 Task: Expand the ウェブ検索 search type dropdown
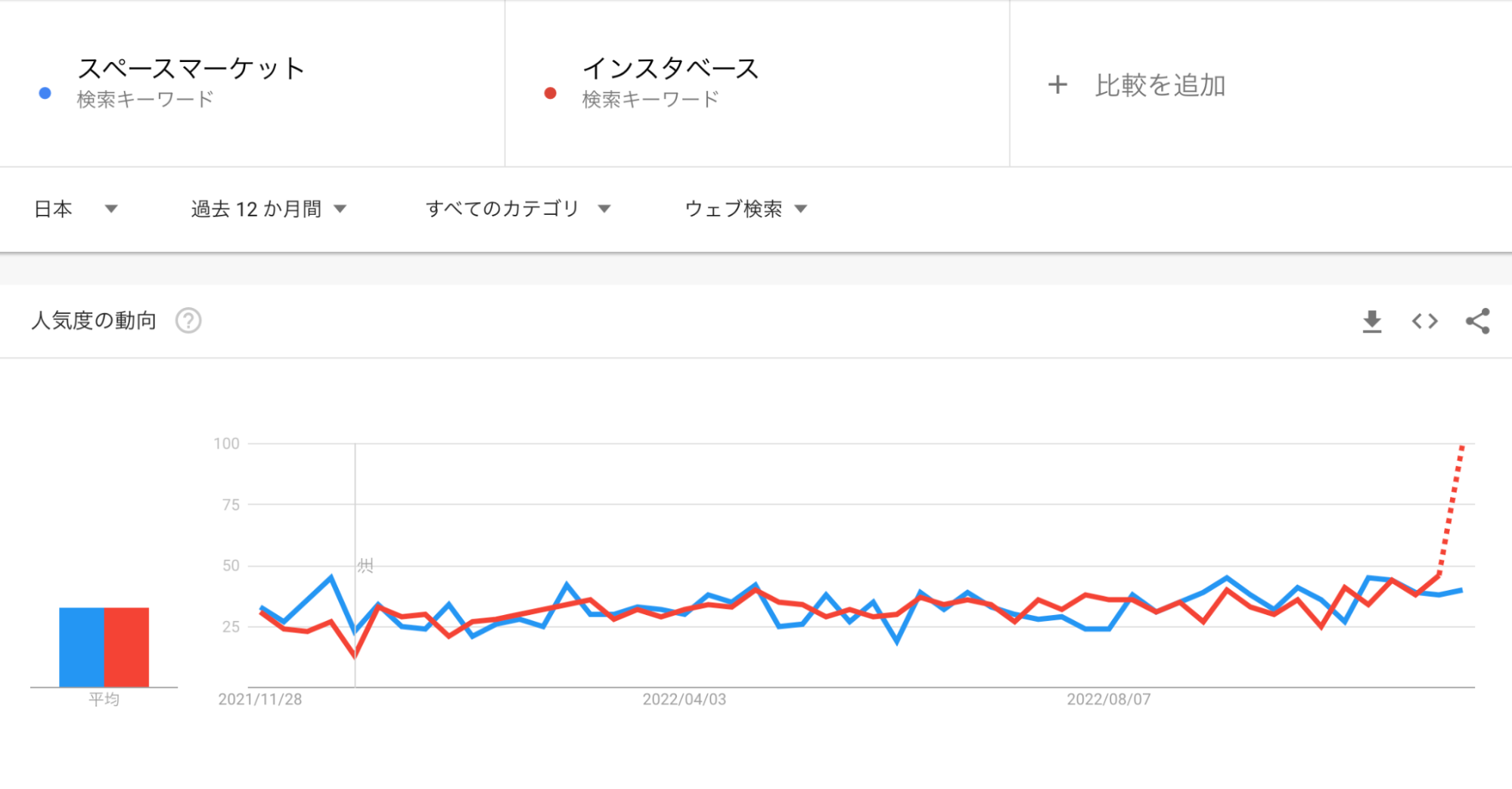pos(746,209)
